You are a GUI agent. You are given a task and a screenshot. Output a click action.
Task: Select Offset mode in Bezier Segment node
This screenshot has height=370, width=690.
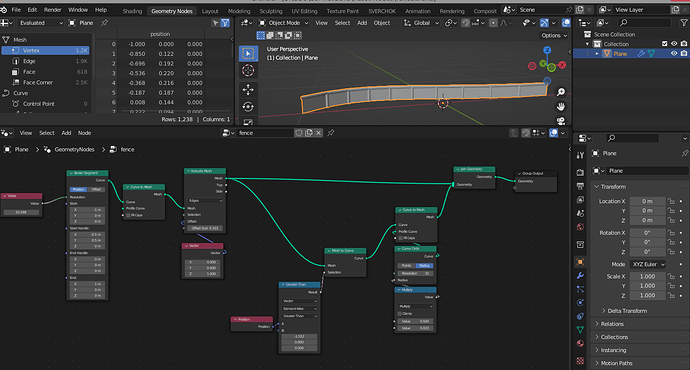pyautogui.click(x=96, y=189)
